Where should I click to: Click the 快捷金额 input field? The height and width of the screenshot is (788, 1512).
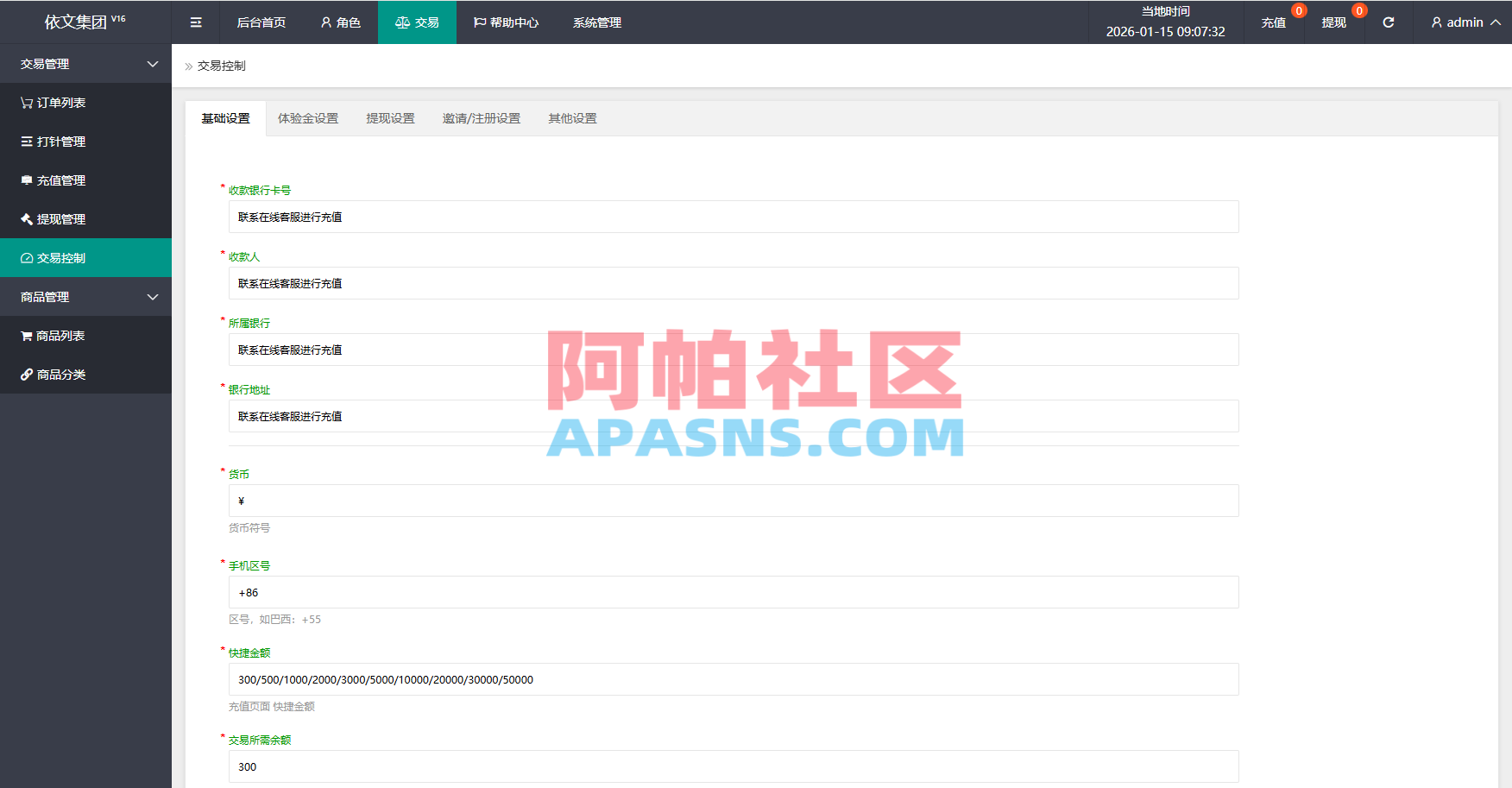coord(734,679)
